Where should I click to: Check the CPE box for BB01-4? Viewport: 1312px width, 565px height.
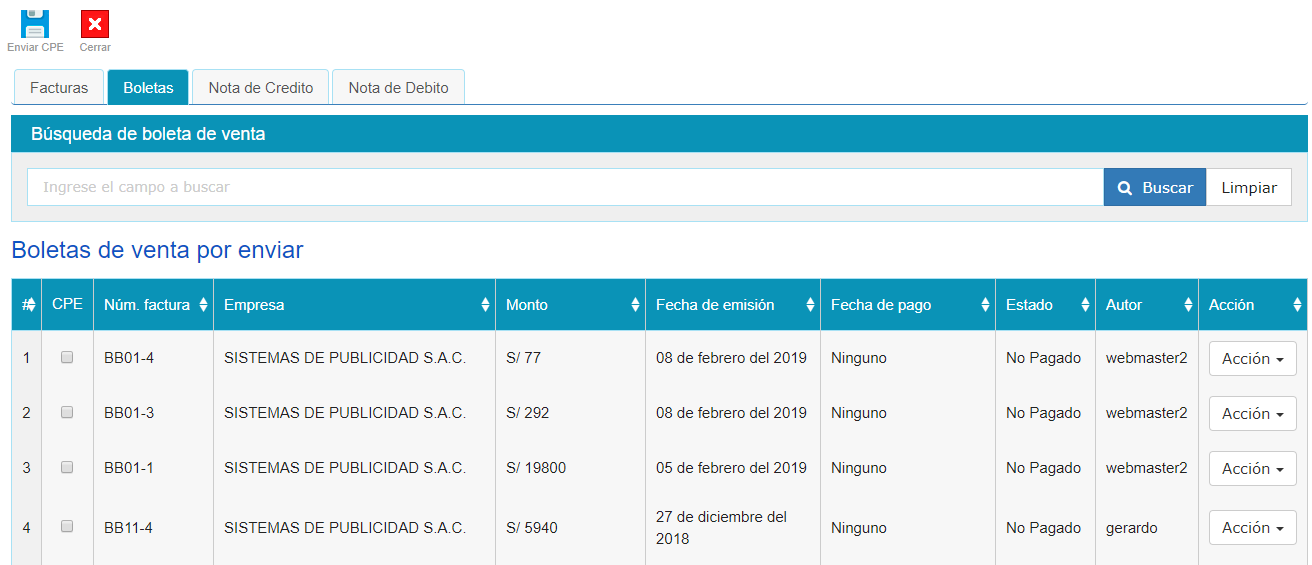[67, 357]
